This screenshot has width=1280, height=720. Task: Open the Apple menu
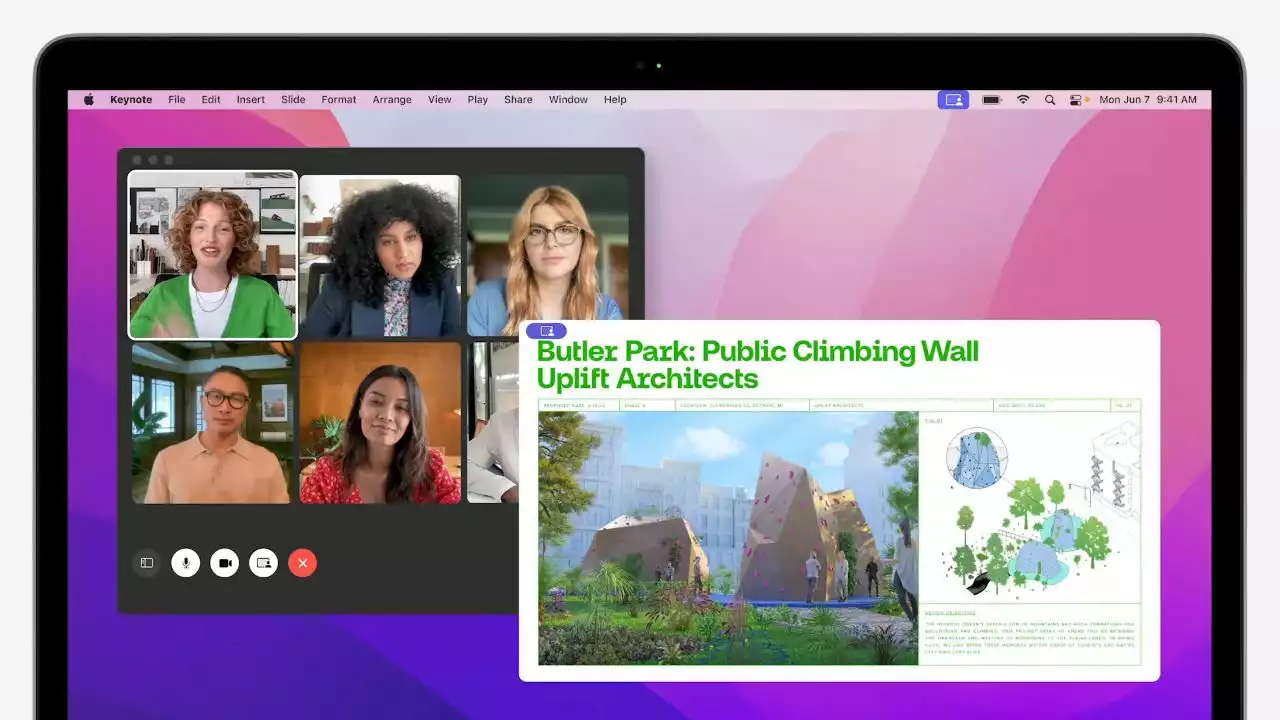tap(88, 100)
